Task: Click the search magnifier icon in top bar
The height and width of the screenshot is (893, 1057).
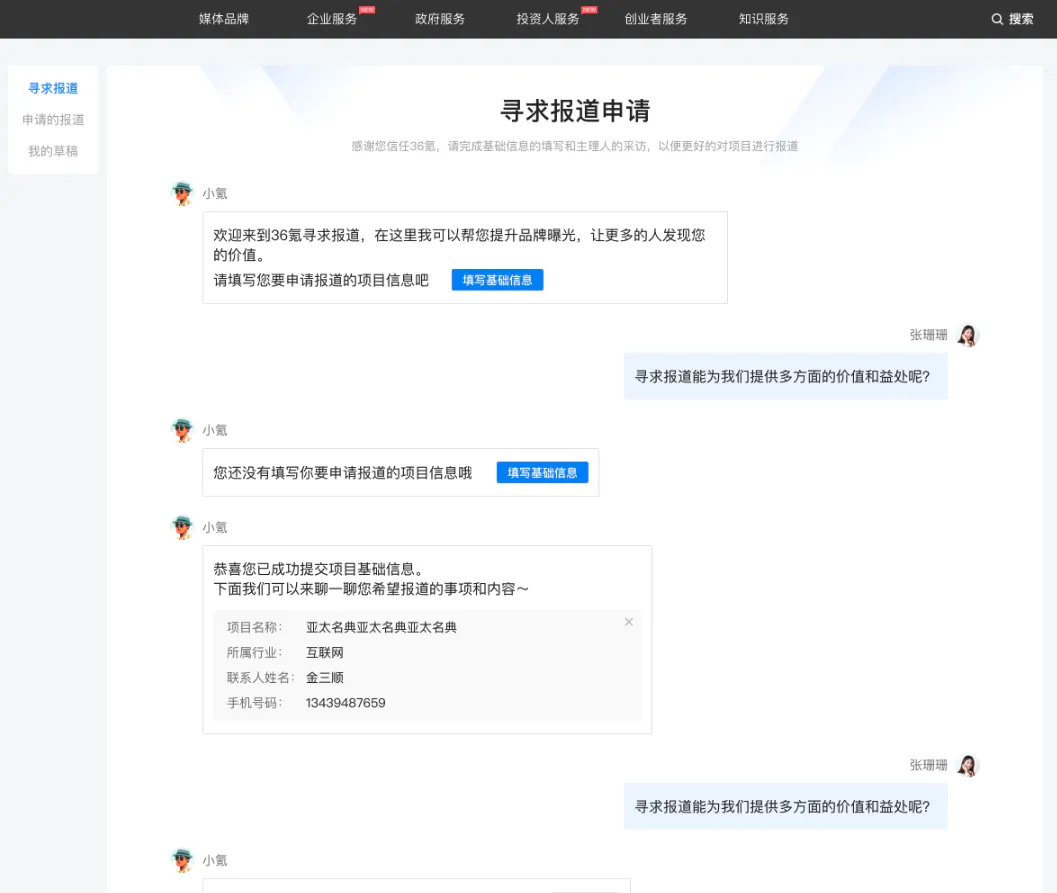Action: point(997,19)
